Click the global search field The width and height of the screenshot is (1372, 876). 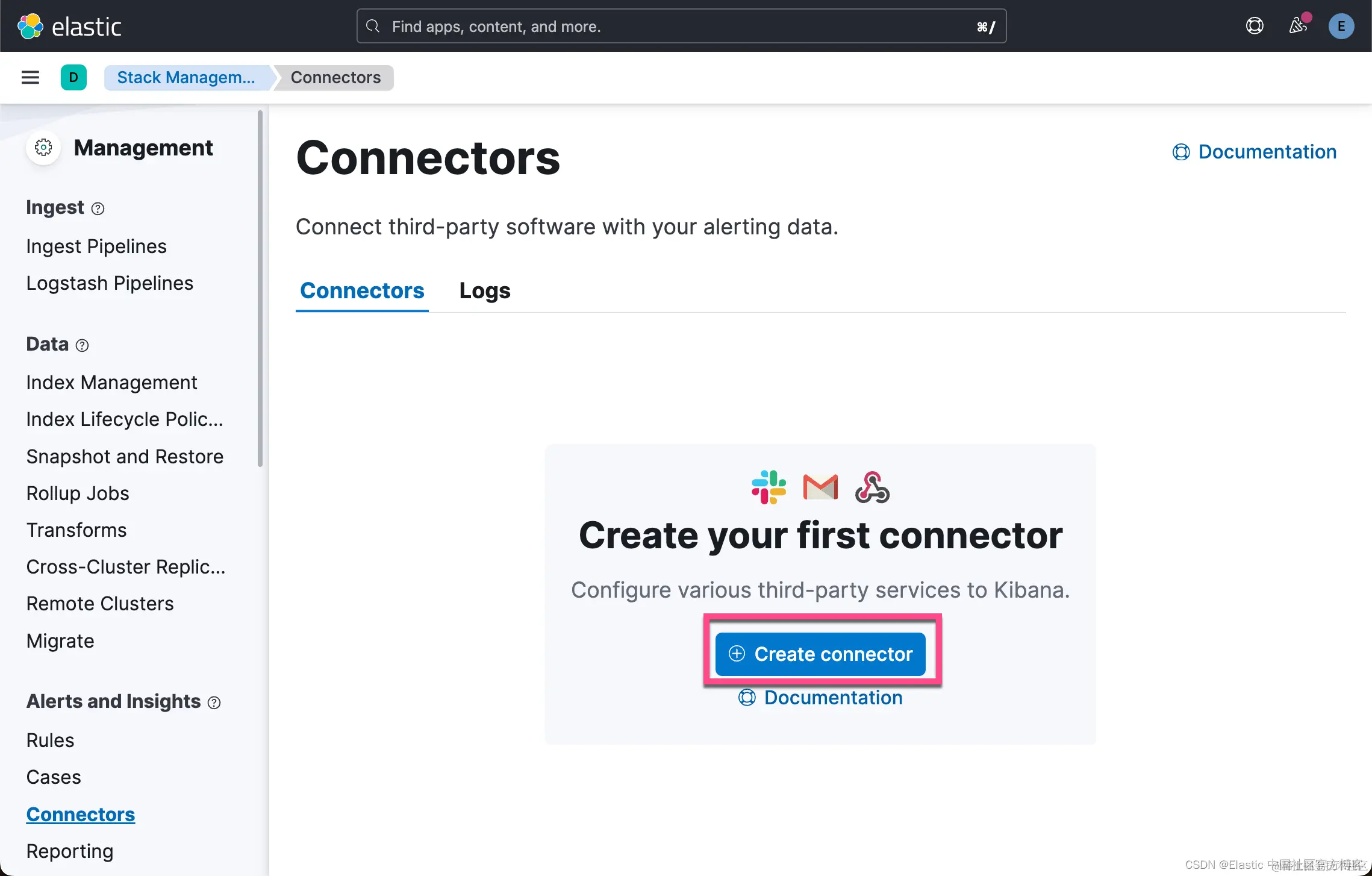(x=681, y=26)
